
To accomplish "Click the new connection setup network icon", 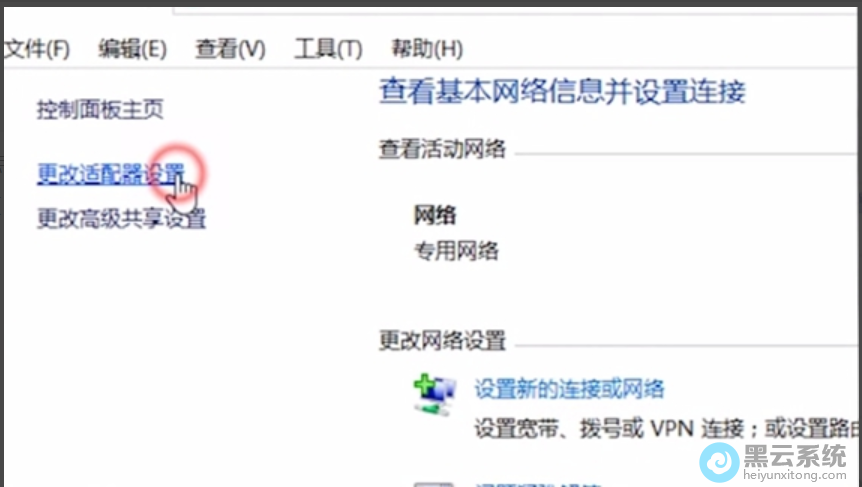I will pyautogui.click(x=434, y=394).
